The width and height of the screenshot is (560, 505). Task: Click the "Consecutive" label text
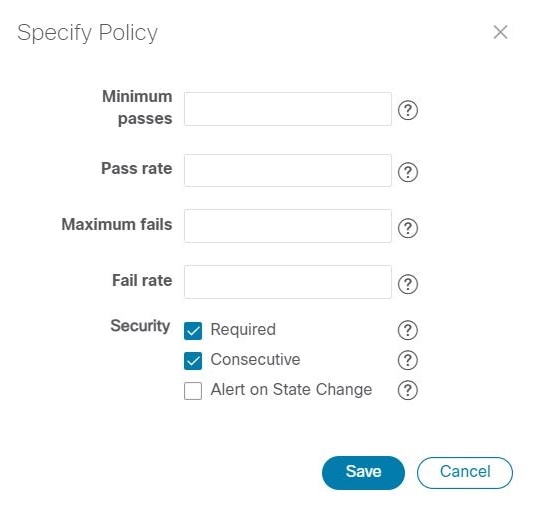point(255,359)
